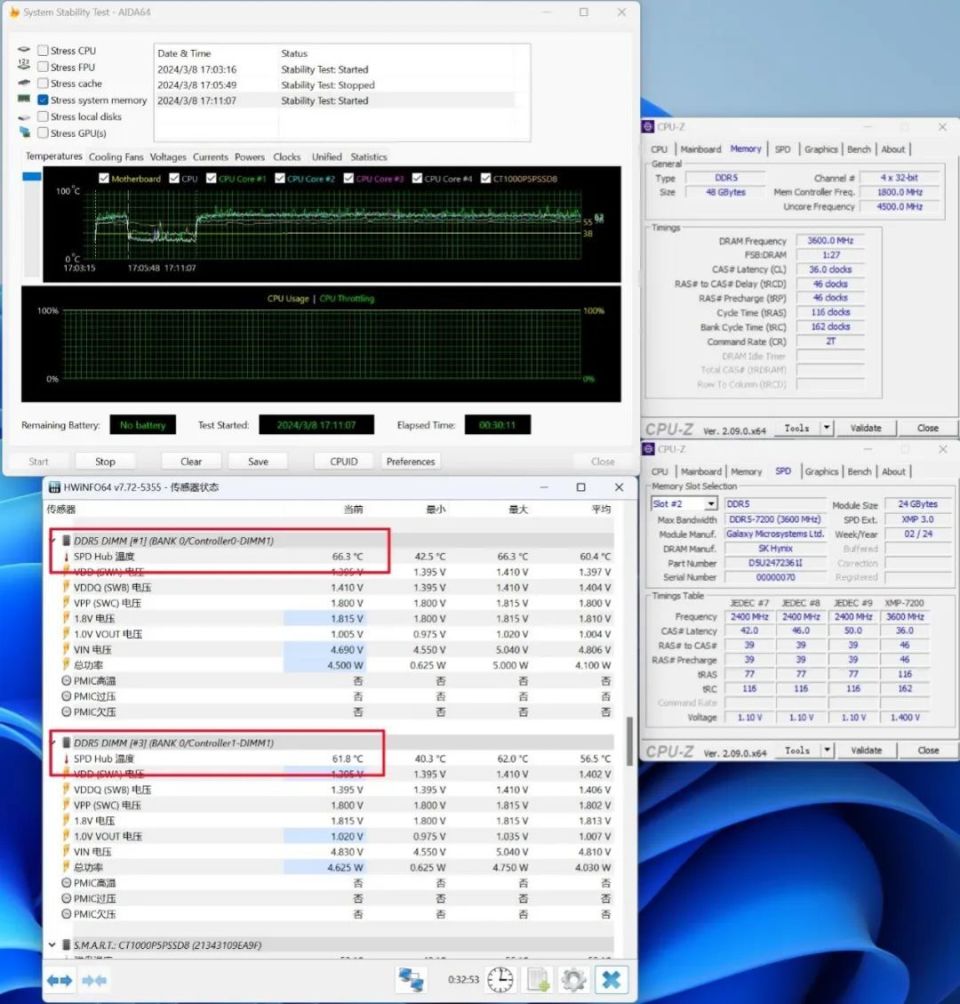Image resolution: width=960 pixels, height=1004 pixels.
Task: Close sensors with the blue X icon
Action: pos(611,979)
